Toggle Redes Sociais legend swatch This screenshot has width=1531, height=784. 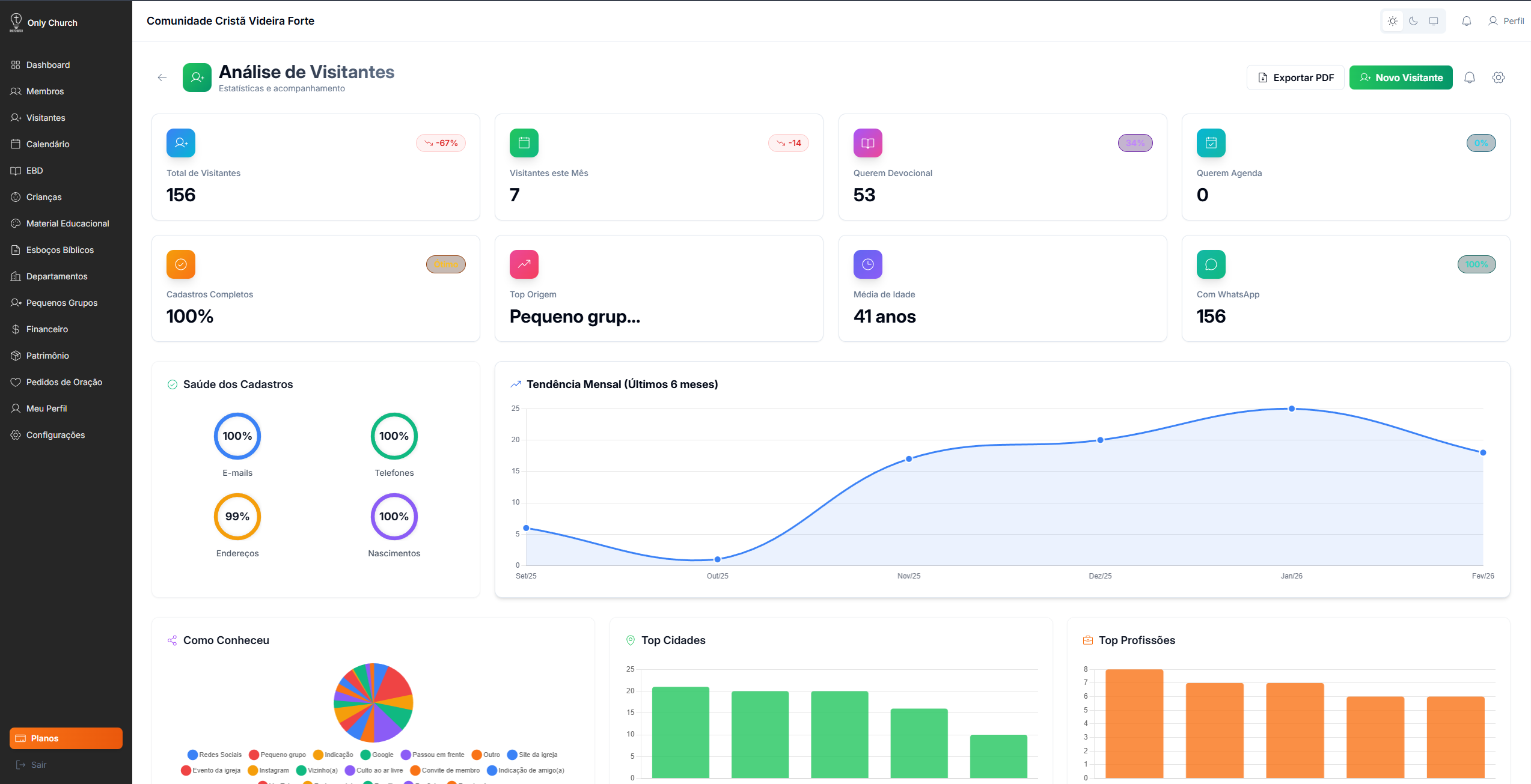click(x=192, y=755)
